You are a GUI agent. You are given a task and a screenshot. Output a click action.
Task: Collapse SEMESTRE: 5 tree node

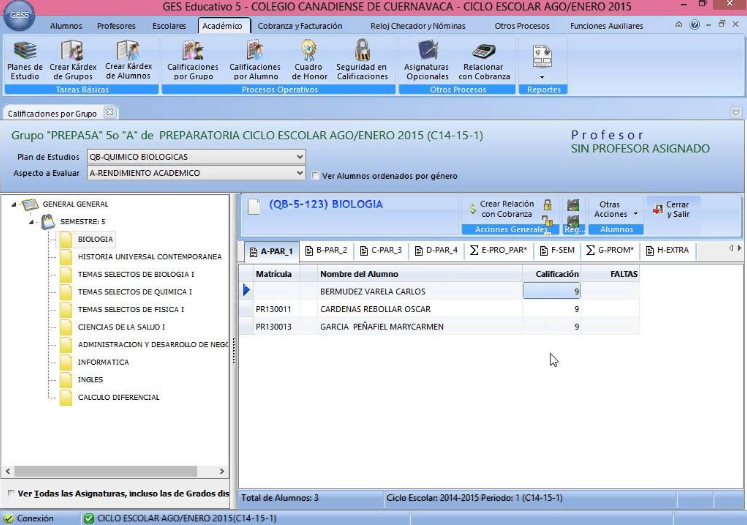point(31,222)
